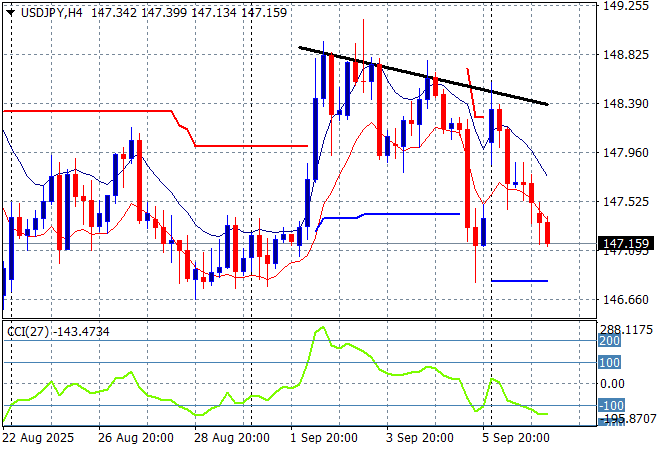Click the short blue line near 146.8
Viewport: 660px width, 450px height.
point(519,281)
